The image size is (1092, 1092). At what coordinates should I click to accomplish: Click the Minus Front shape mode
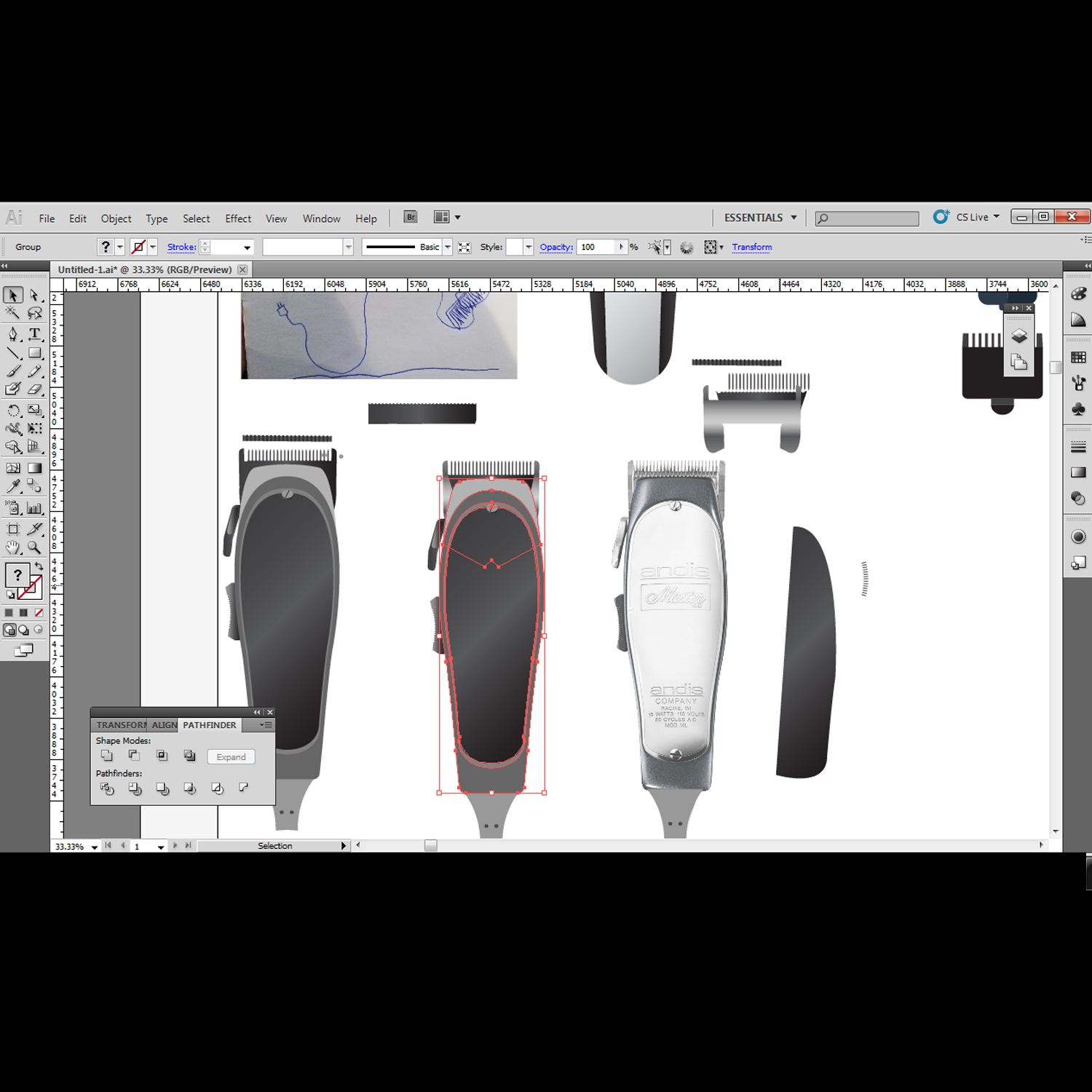[x=134, y=756]
